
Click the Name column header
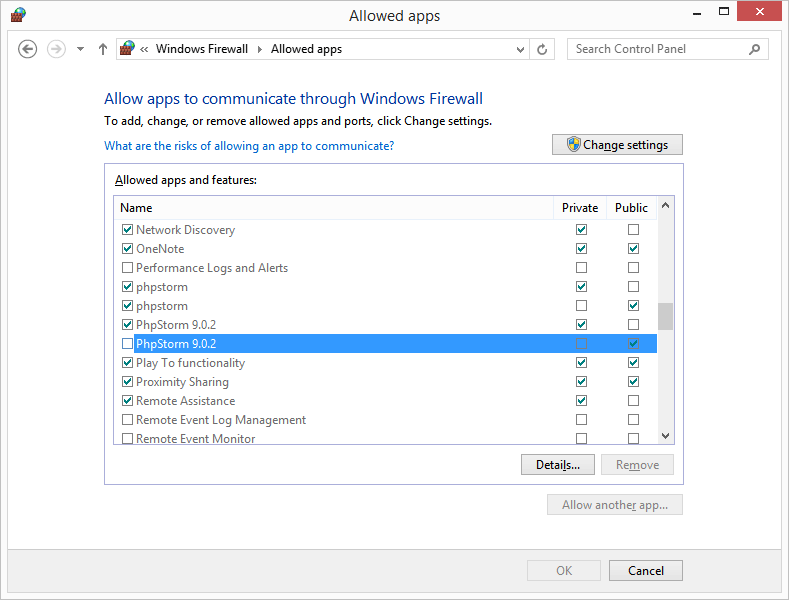[334, 208]
